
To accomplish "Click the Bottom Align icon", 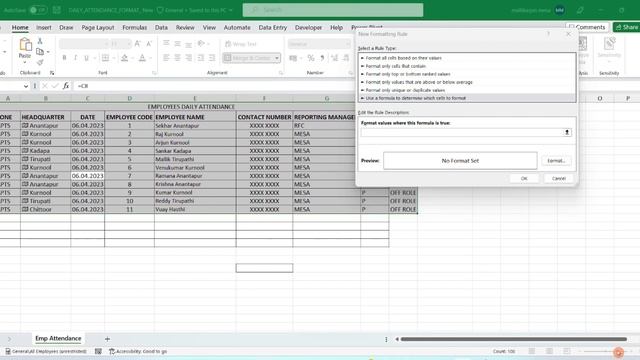I will click(x=188, y=44).
